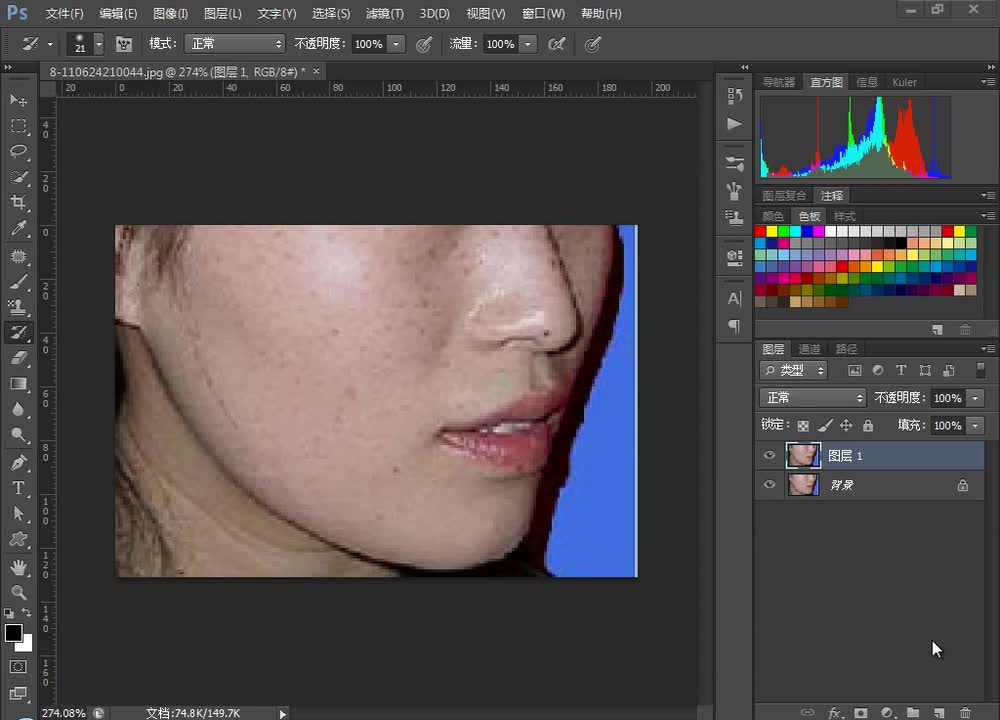Hide 图层 1 using its eye icon
Viewport: 1000px width, 720px height.
coord(769,456)
